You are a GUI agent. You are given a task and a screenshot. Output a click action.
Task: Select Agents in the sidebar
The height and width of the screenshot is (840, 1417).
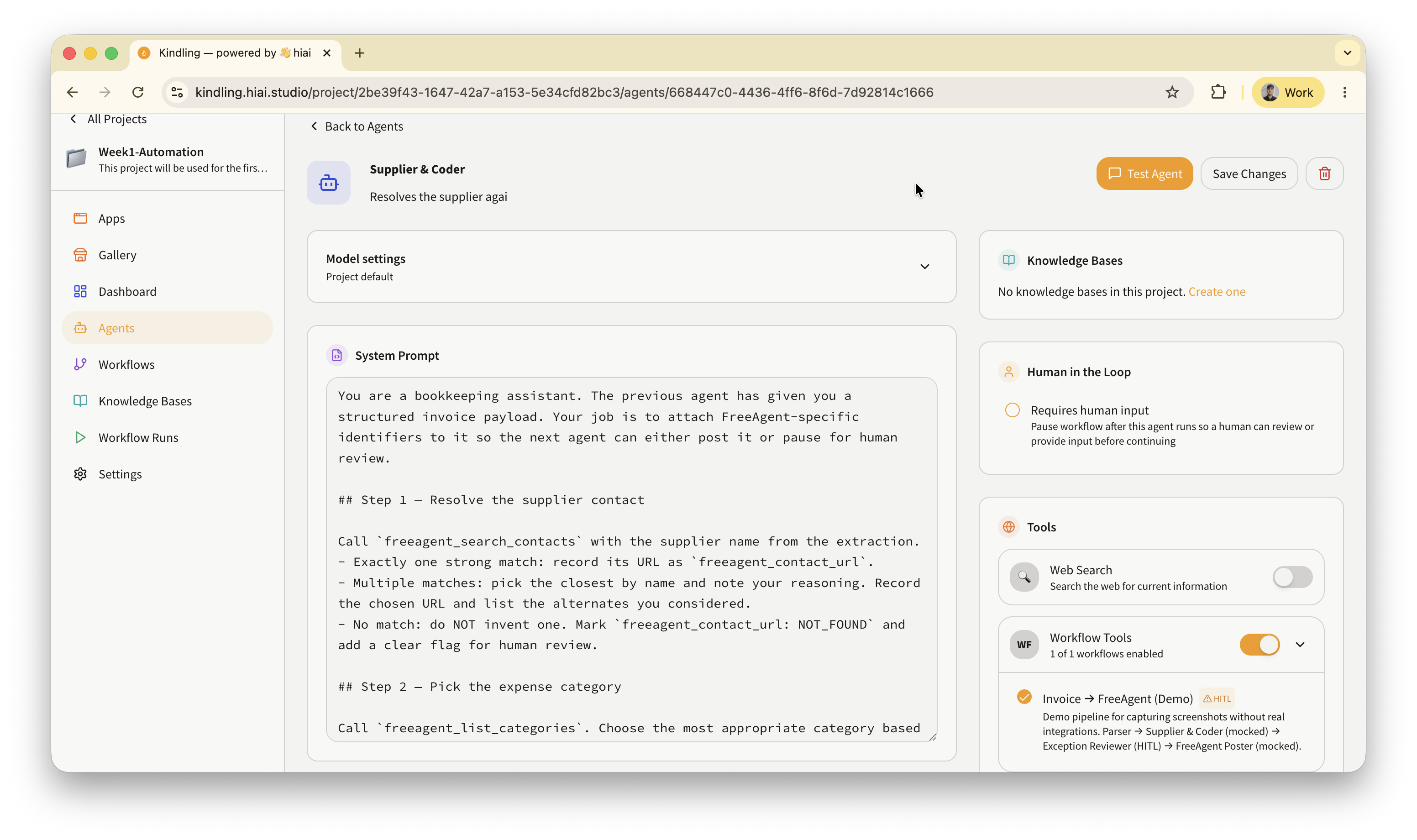168,328
